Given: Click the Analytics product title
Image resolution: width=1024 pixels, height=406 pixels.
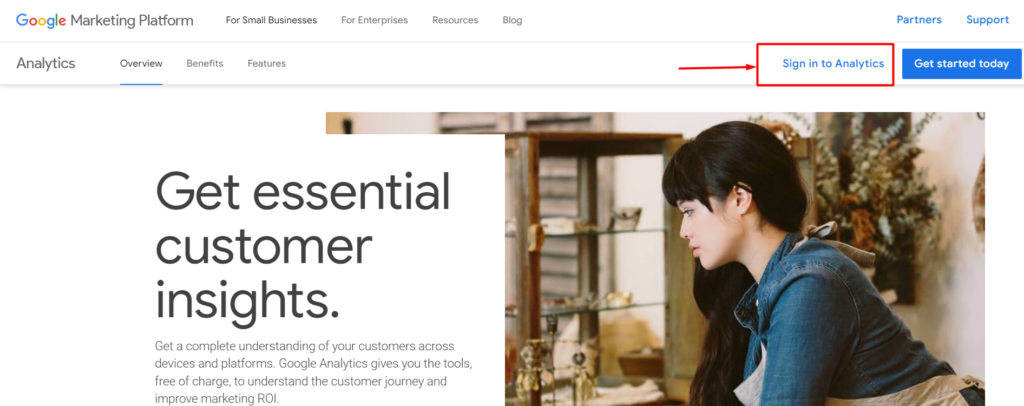Looking at the screenshot, I should pyautogui.click(x=46, y=63).
